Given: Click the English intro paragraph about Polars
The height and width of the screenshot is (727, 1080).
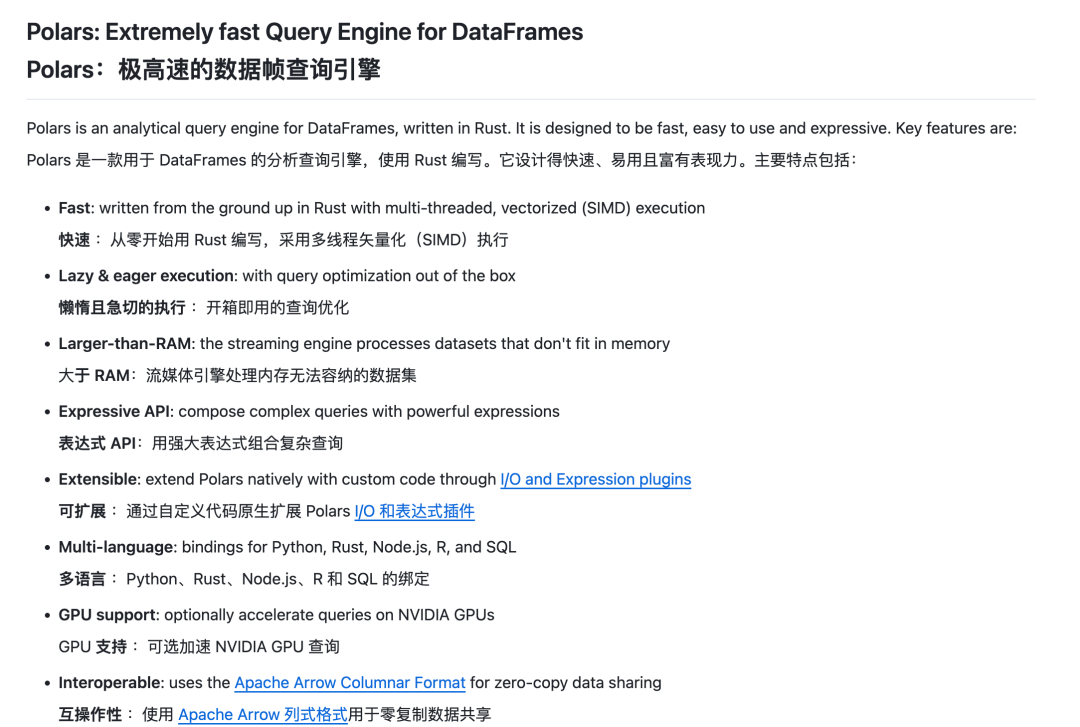Looking at the screenshot, I should pos(521,128).
